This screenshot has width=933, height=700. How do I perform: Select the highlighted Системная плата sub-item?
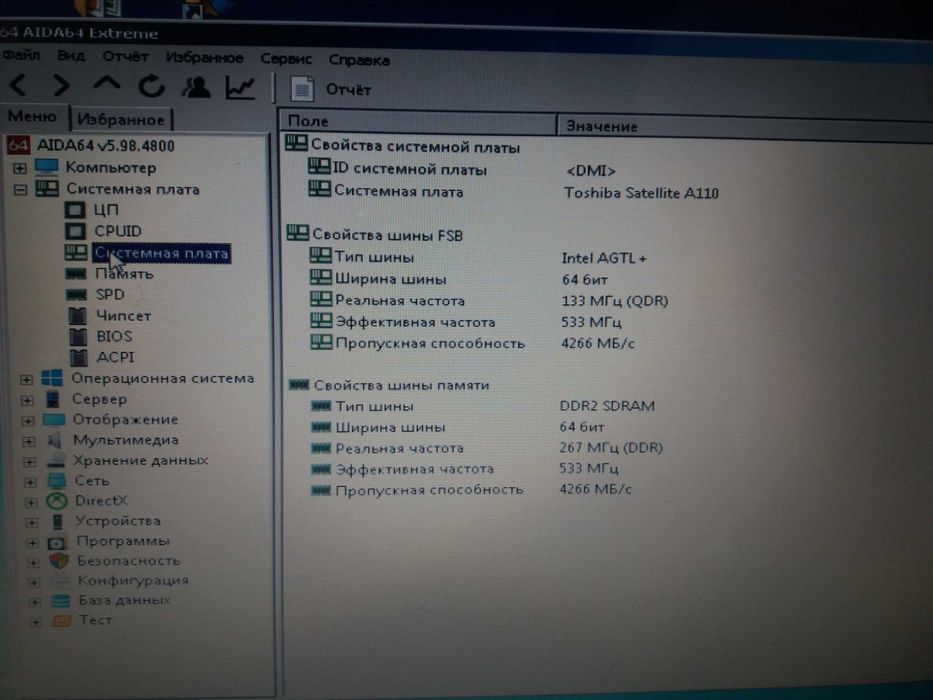click(x=161, y=253)
